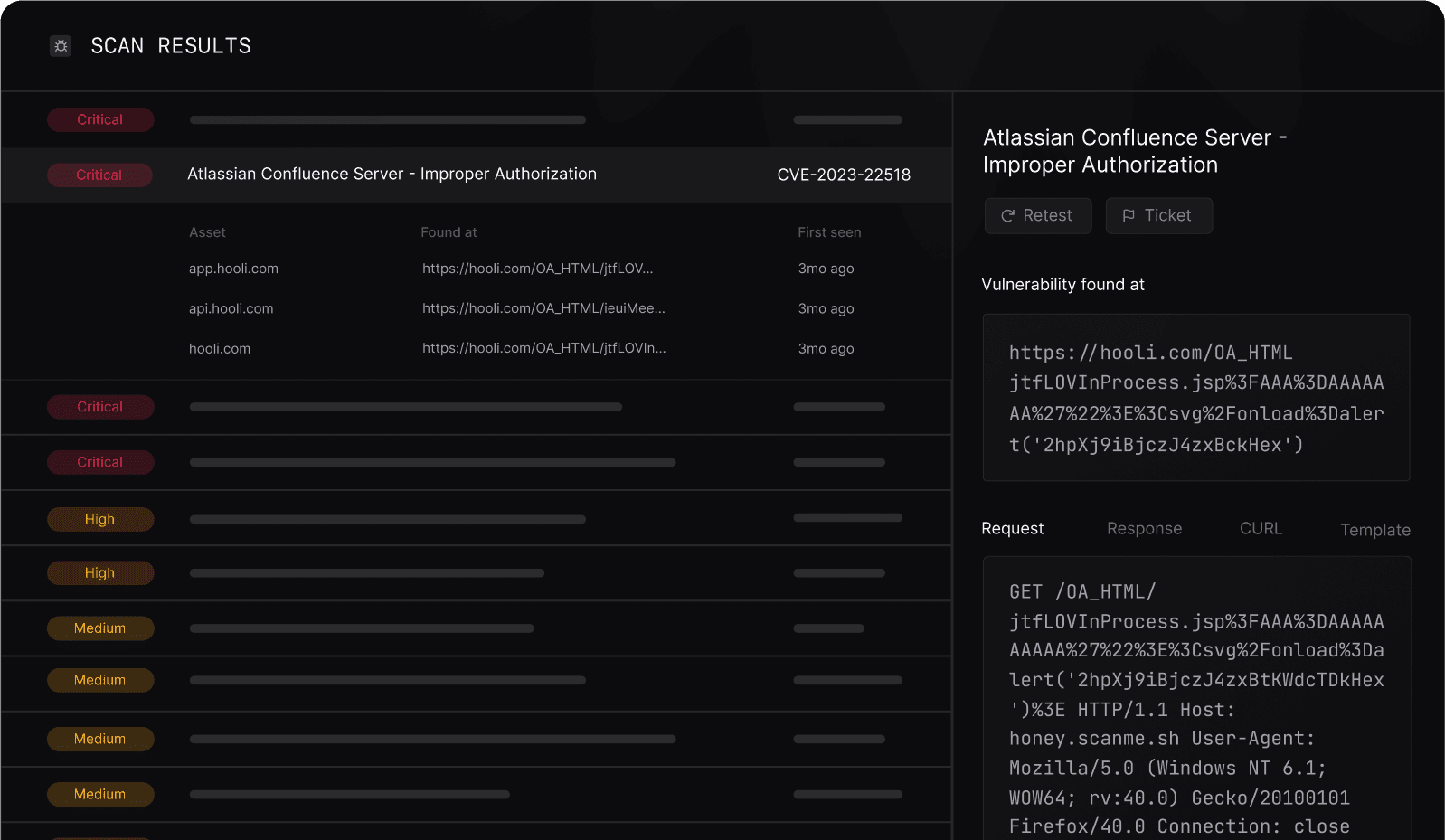
Task: Click the SCAN RESULTS heading
Action: tap(171, 46)
